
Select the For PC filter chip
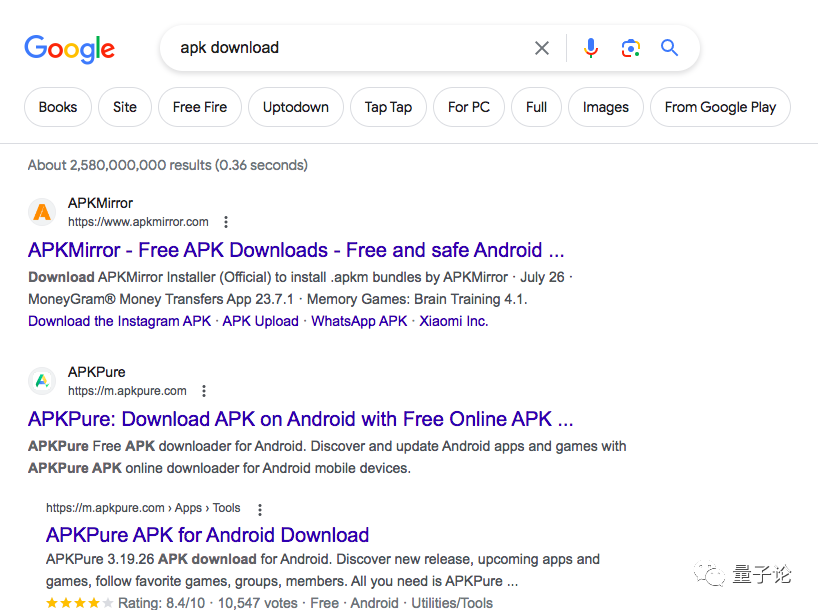469,107
